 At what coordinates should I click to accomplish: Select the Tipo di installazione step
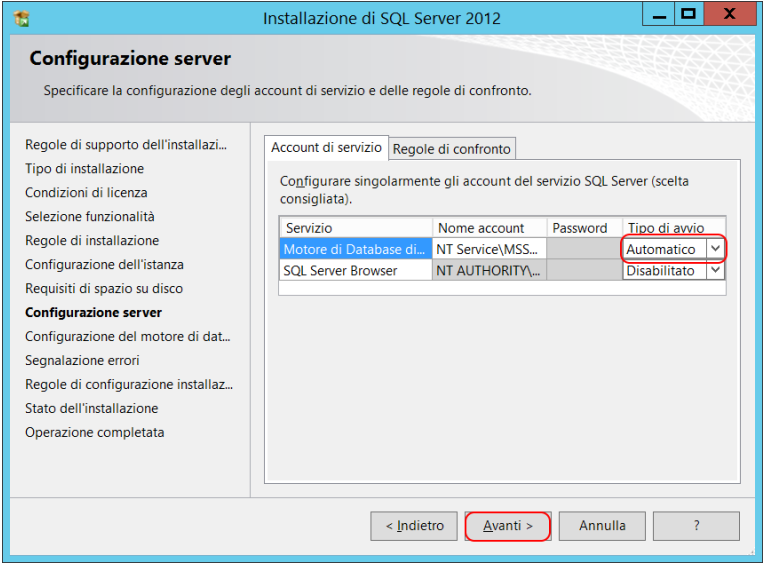(x=85, y=168)
